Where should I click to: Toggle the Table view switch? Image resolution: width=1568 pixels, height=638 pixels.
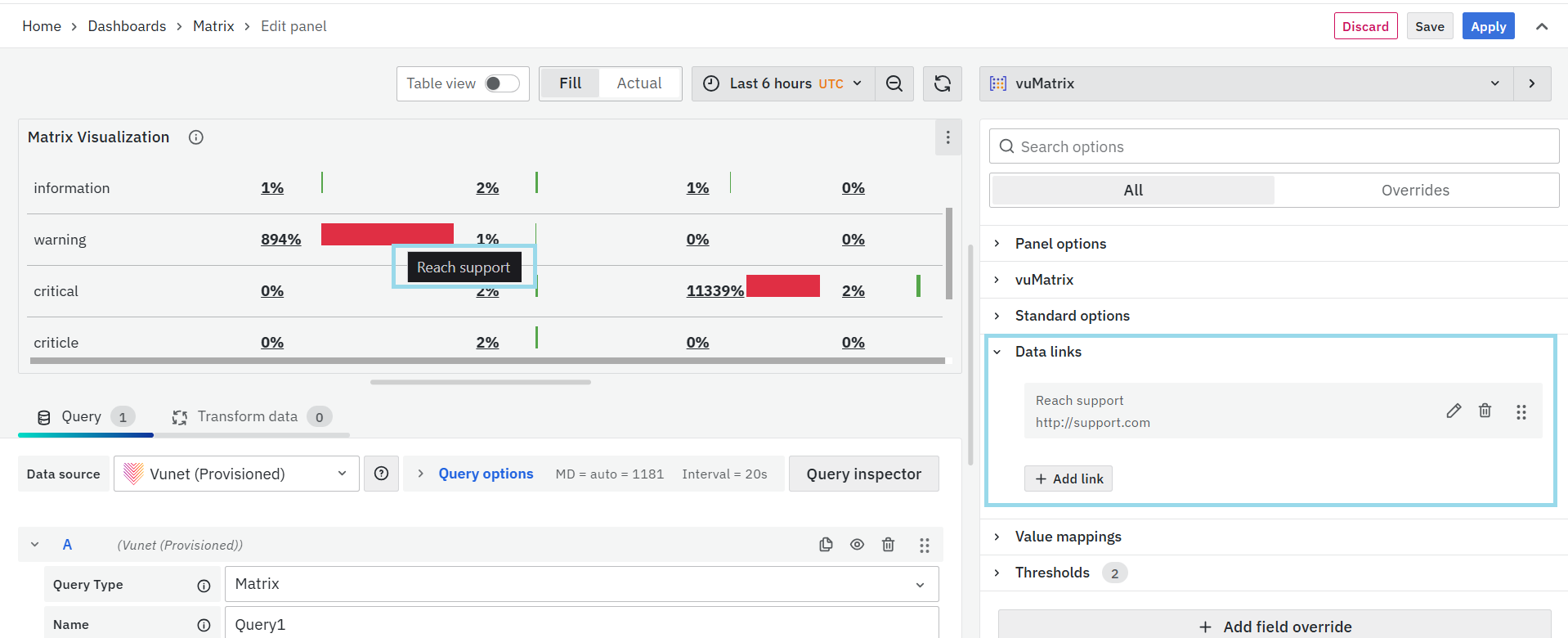[x=502, y=83]
